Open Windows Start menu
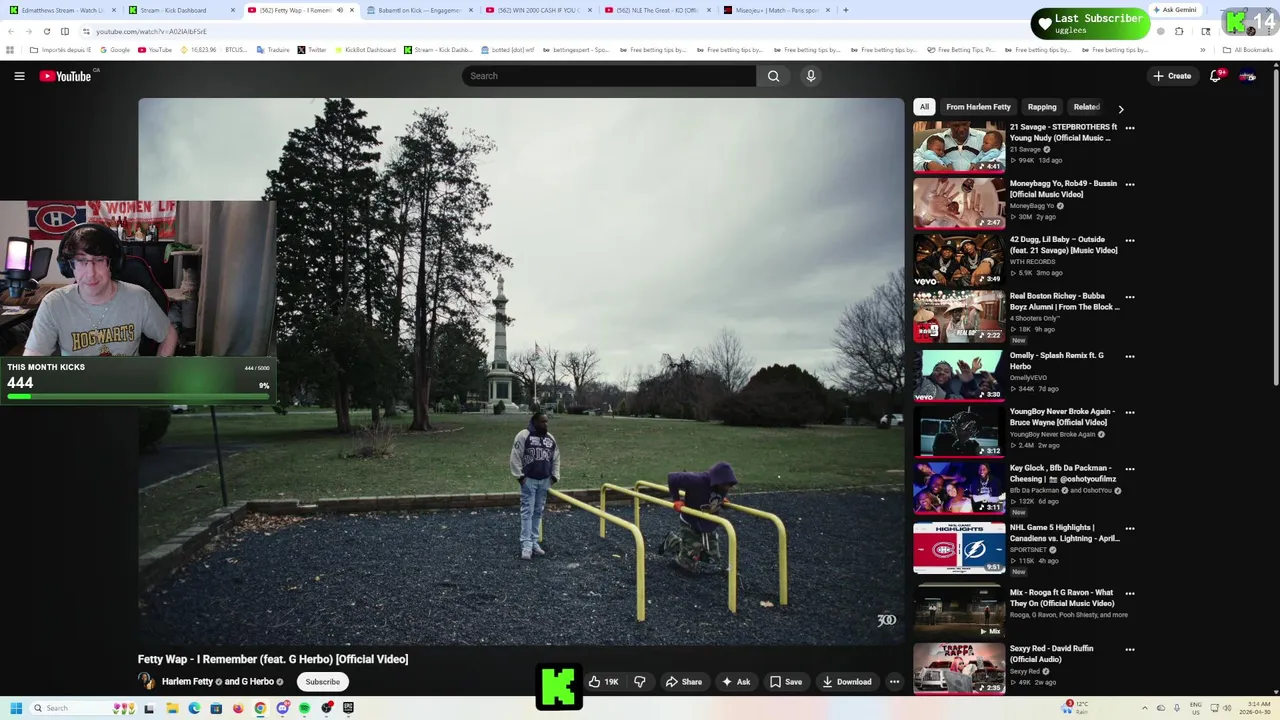This screenshot has height=720, width=1280. tap(15, 708)
